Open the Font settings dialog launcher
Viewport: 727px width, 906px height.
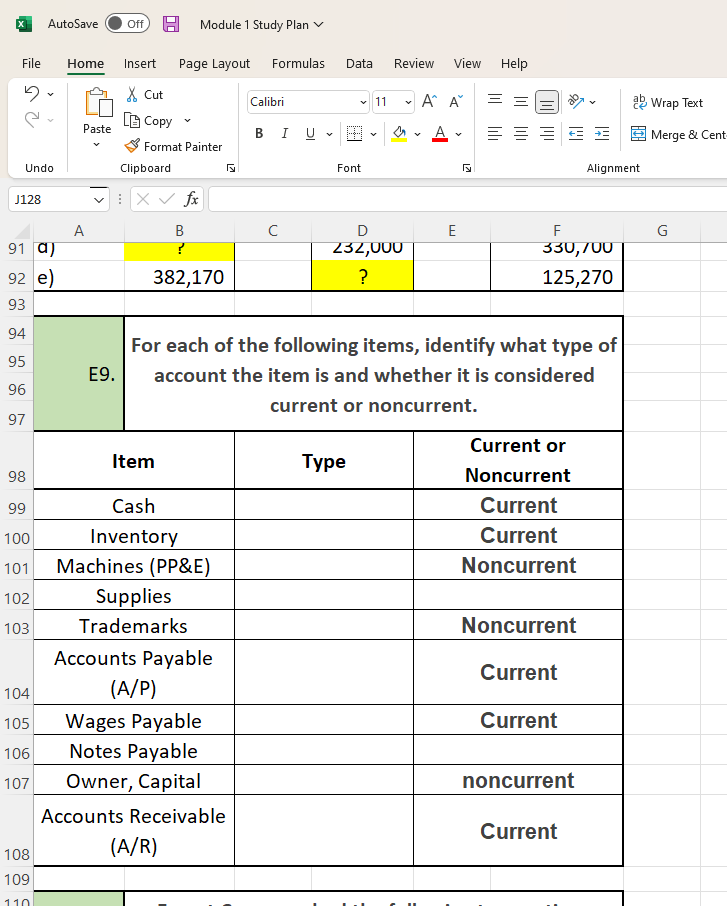[x=467, y=168]
